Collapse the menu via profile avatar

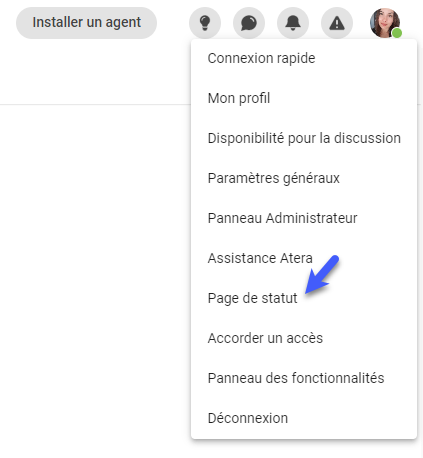click(385, 23)
